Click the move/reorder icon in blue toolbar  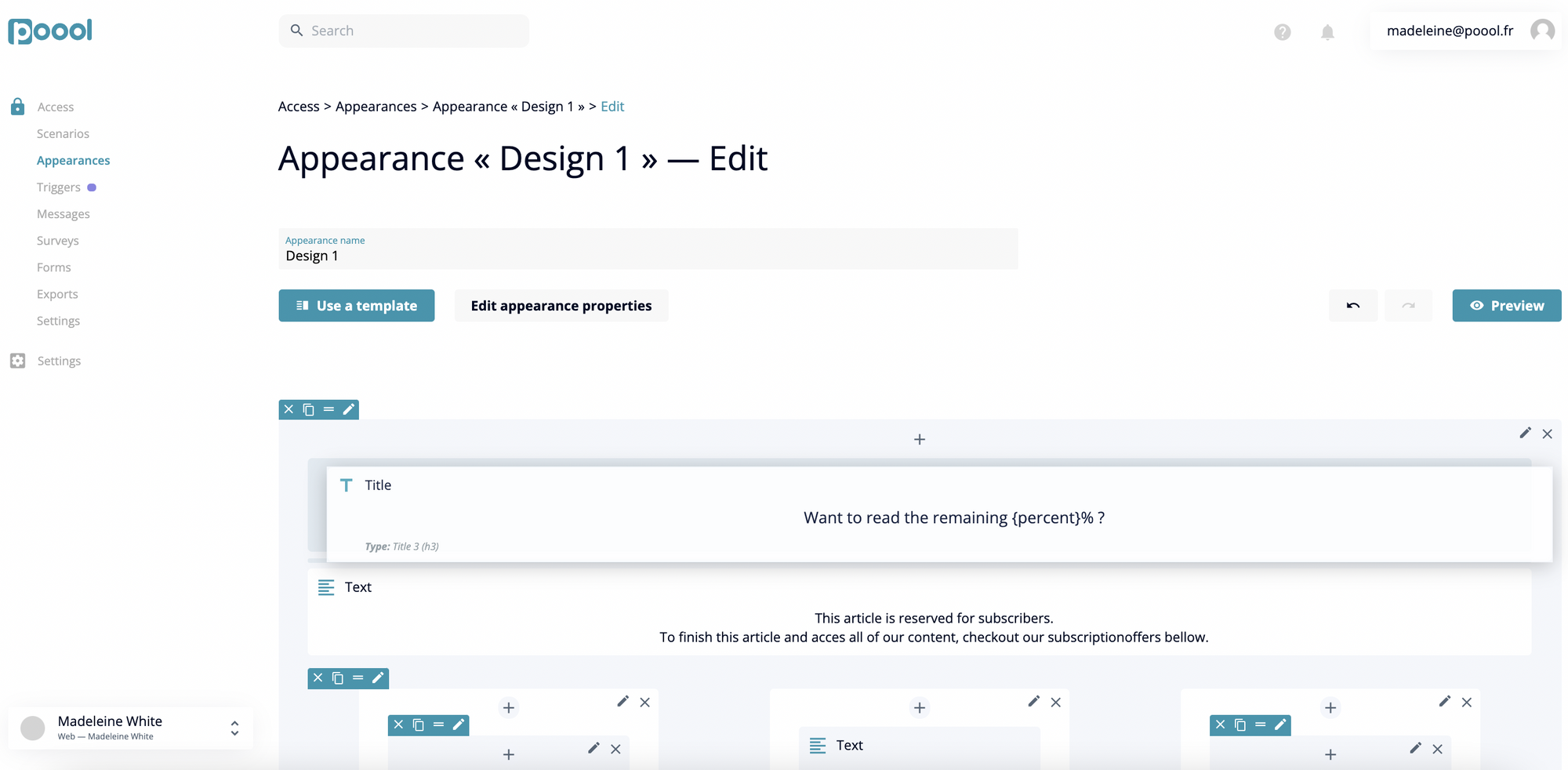[328, 409]
